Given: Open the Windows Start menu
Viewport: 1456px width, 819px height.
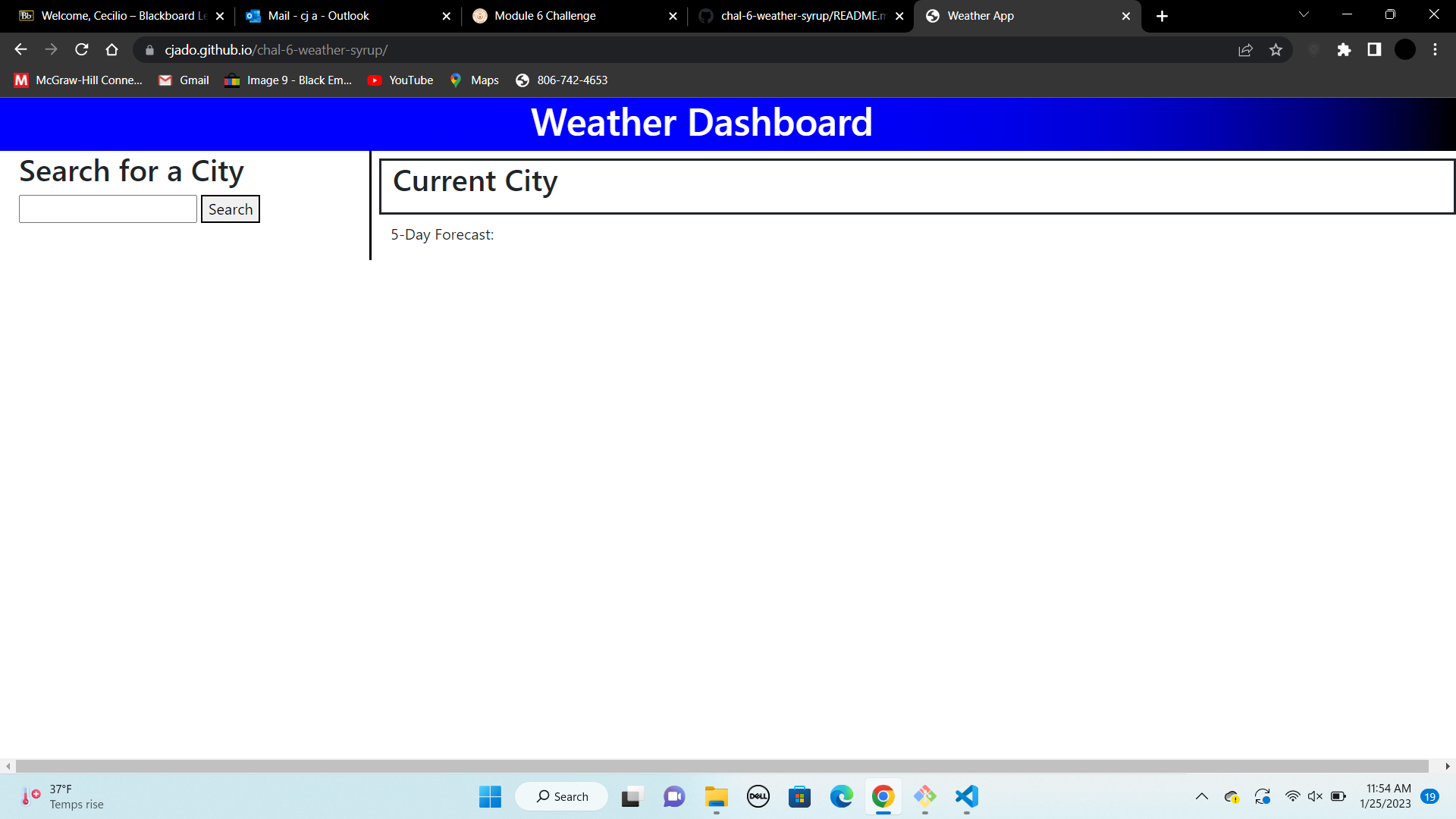Looking at the screenshot, I should point(490,796).
